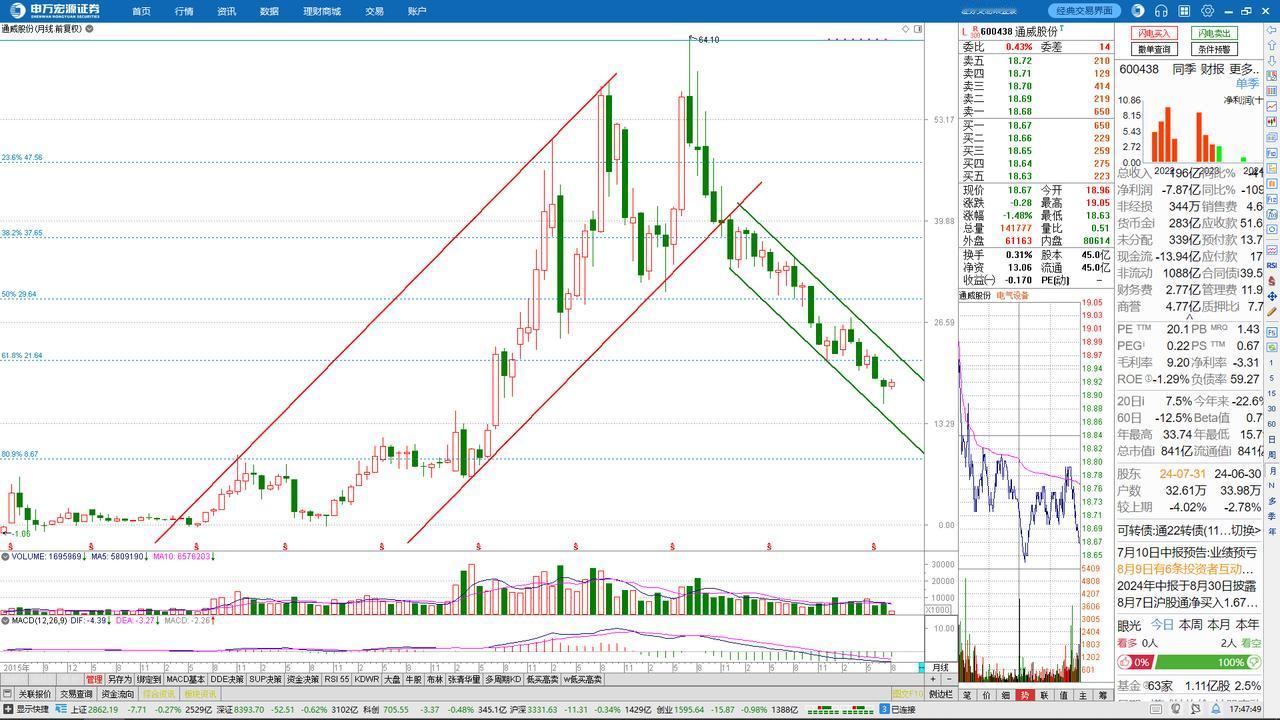The height and width of the screenshot is (720, 1280).
Task: Select the 同季 option in finance panel
Action: coord(1184,69)
